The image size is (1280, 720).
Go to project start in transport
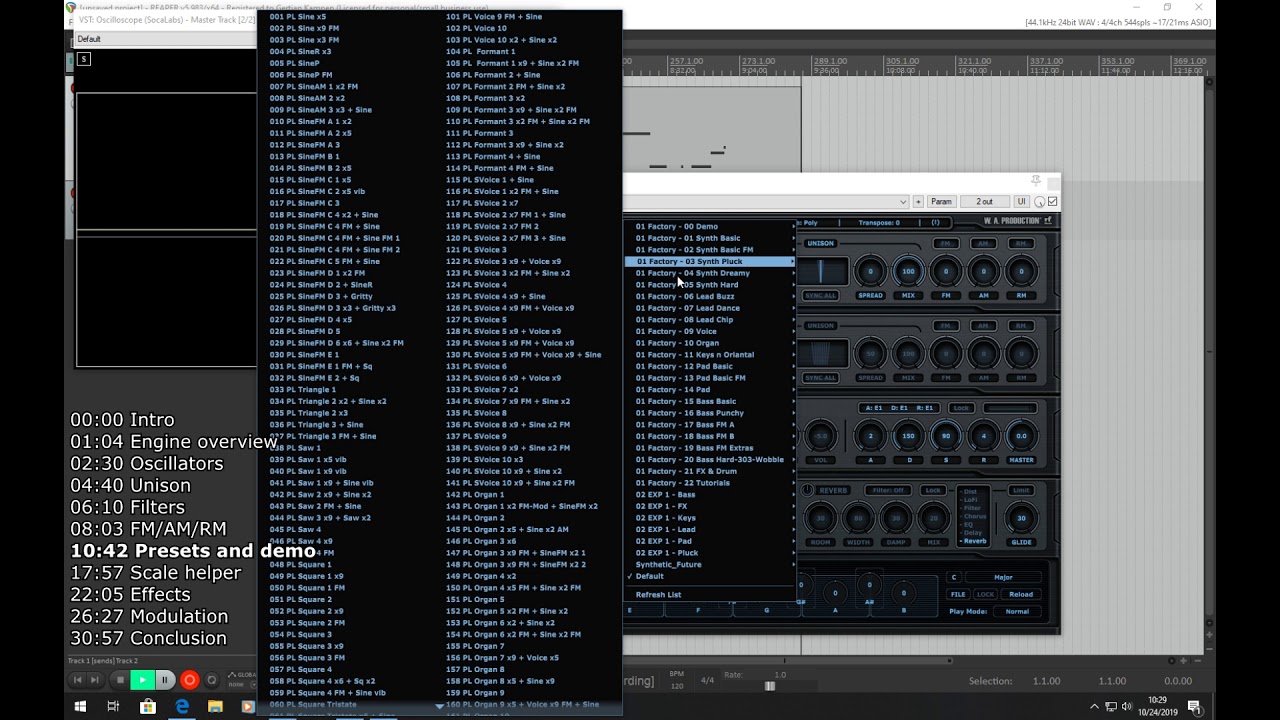tap(77, 680)
